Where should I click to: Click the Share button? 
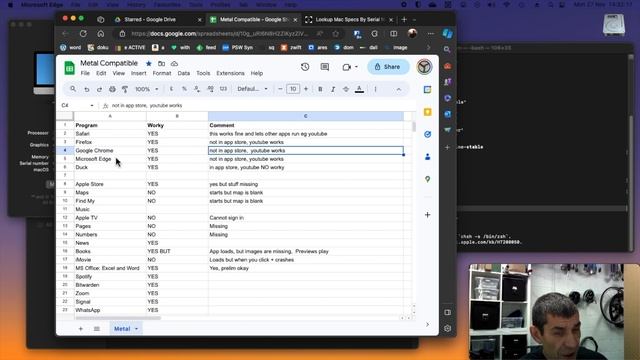[x=388, y=67]
